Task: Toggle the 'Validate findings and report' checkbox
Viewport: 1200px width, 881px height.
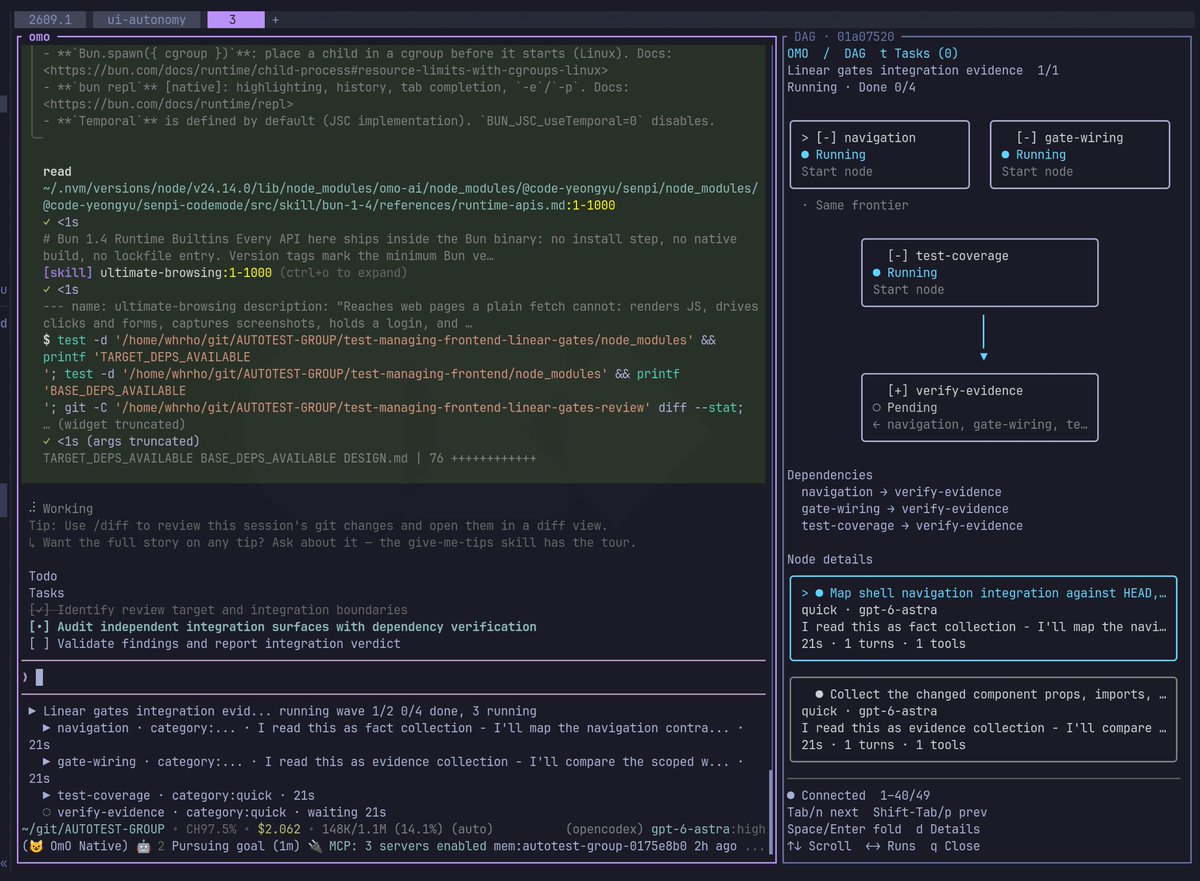Action: pos(38,644)
